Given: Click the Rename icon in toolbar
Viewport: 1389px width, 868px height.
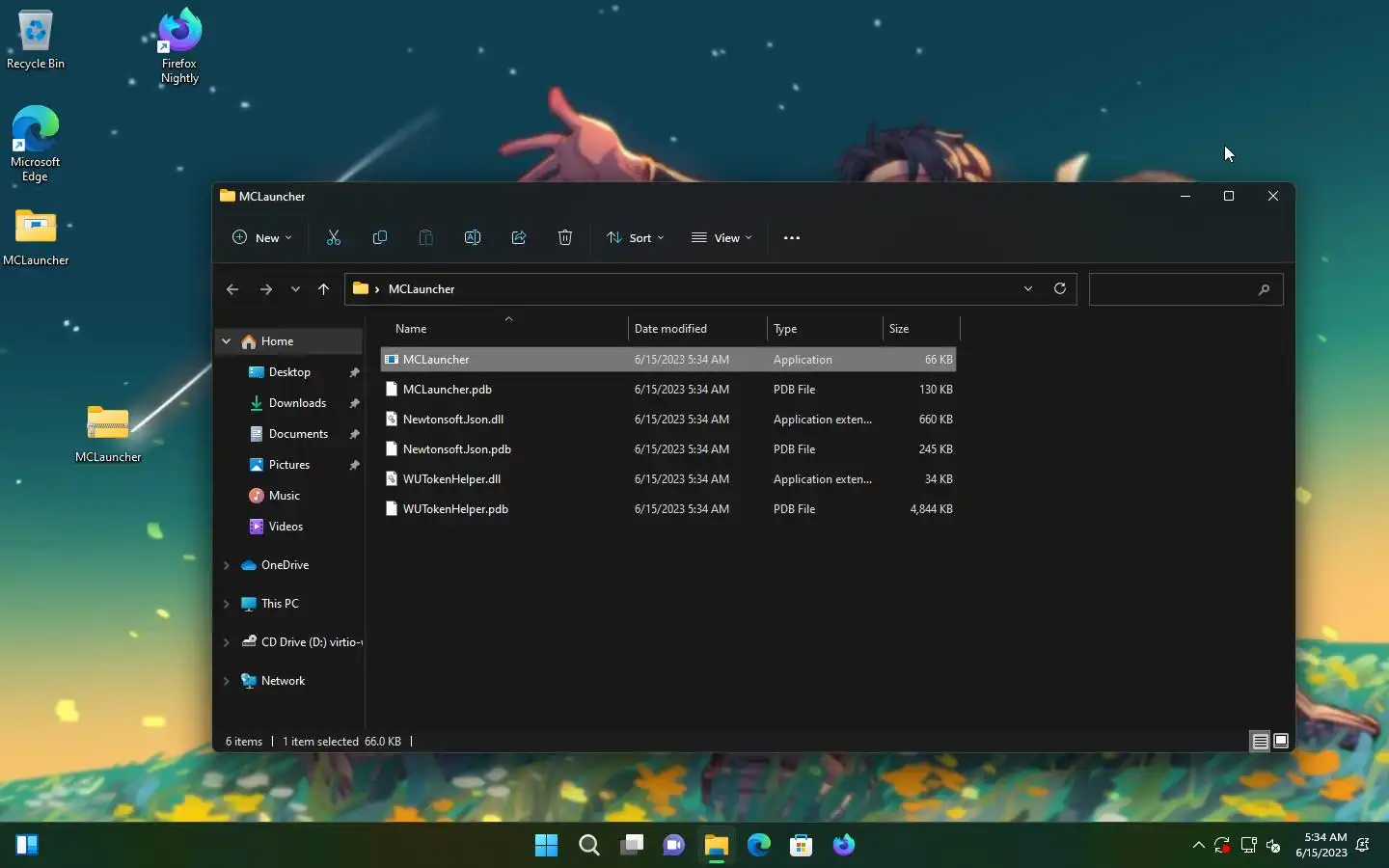Looking at the screenshot, I should [473, 237].
